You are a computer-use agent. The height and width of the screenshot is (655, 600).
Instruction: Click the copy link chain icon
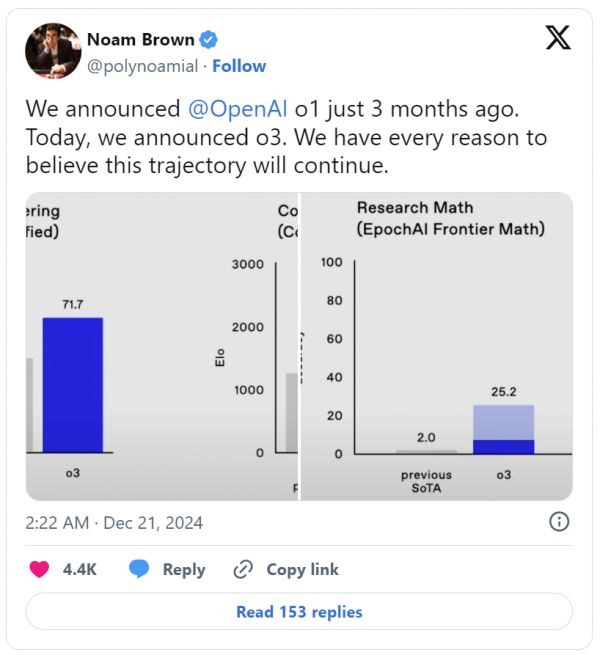click(x=243, y=569)
